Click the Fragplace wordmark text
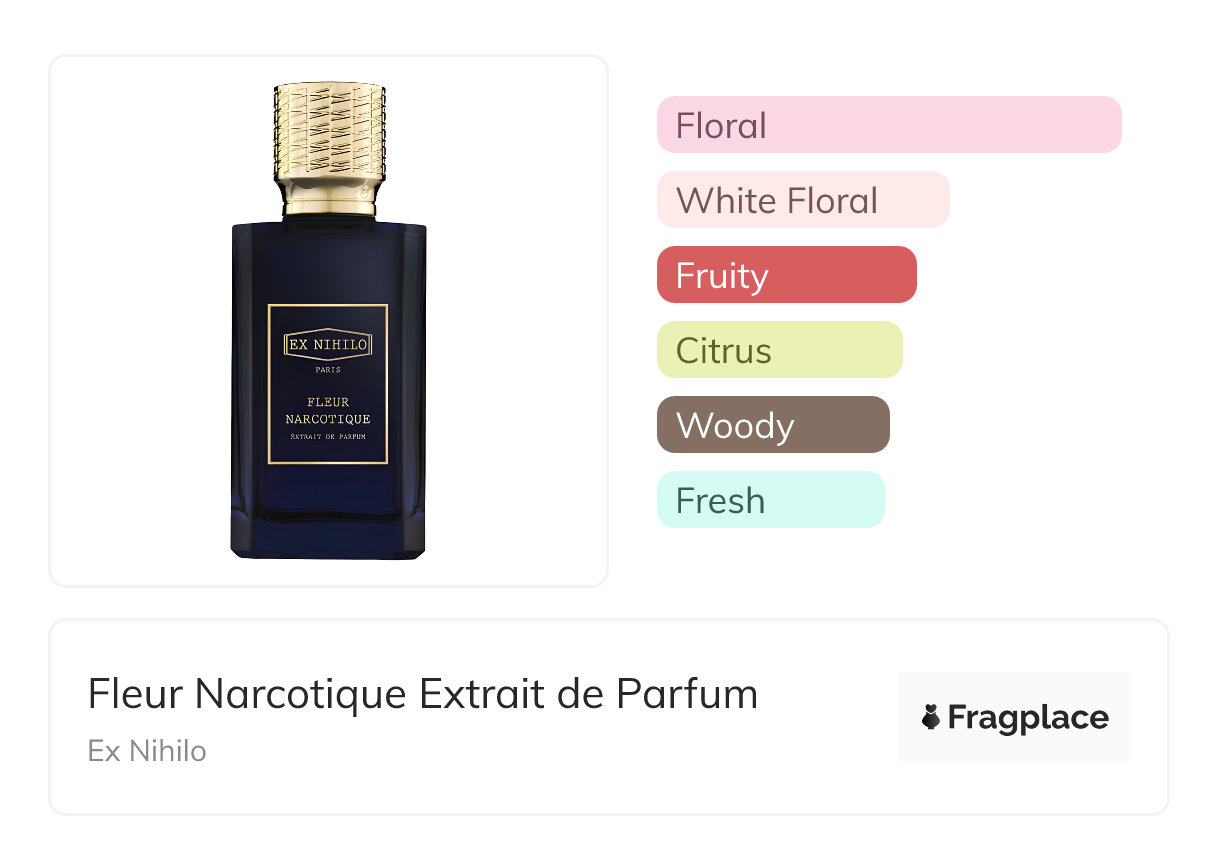 click(x=1028, y=718)
